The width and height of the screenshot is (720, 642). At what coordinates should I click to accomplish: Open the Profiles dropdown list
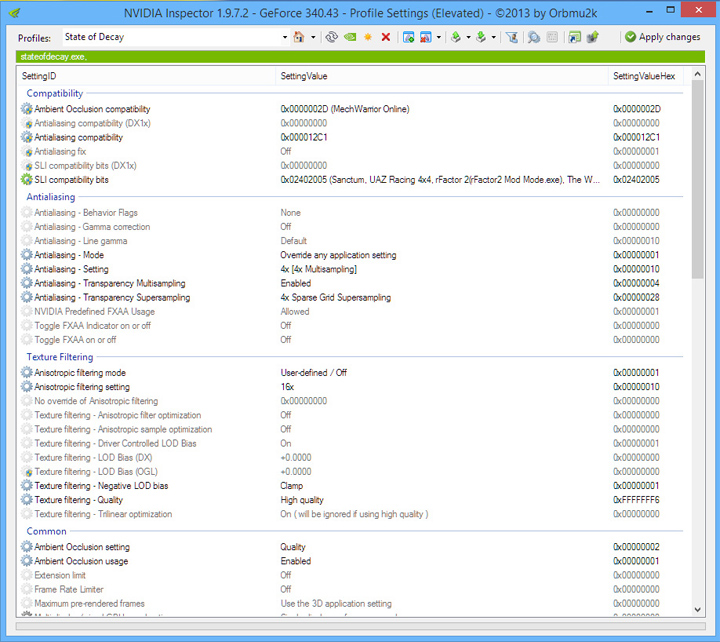pos(284,37)
